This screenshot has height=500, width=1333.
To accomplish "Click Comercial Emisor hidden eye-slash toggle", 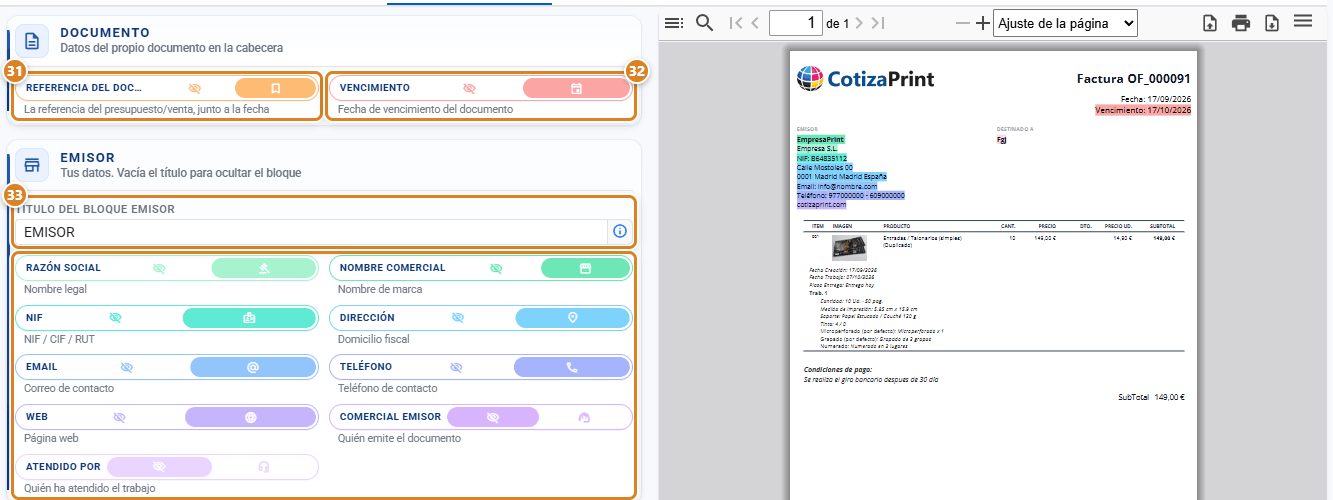I will click(x=492, y=417).
